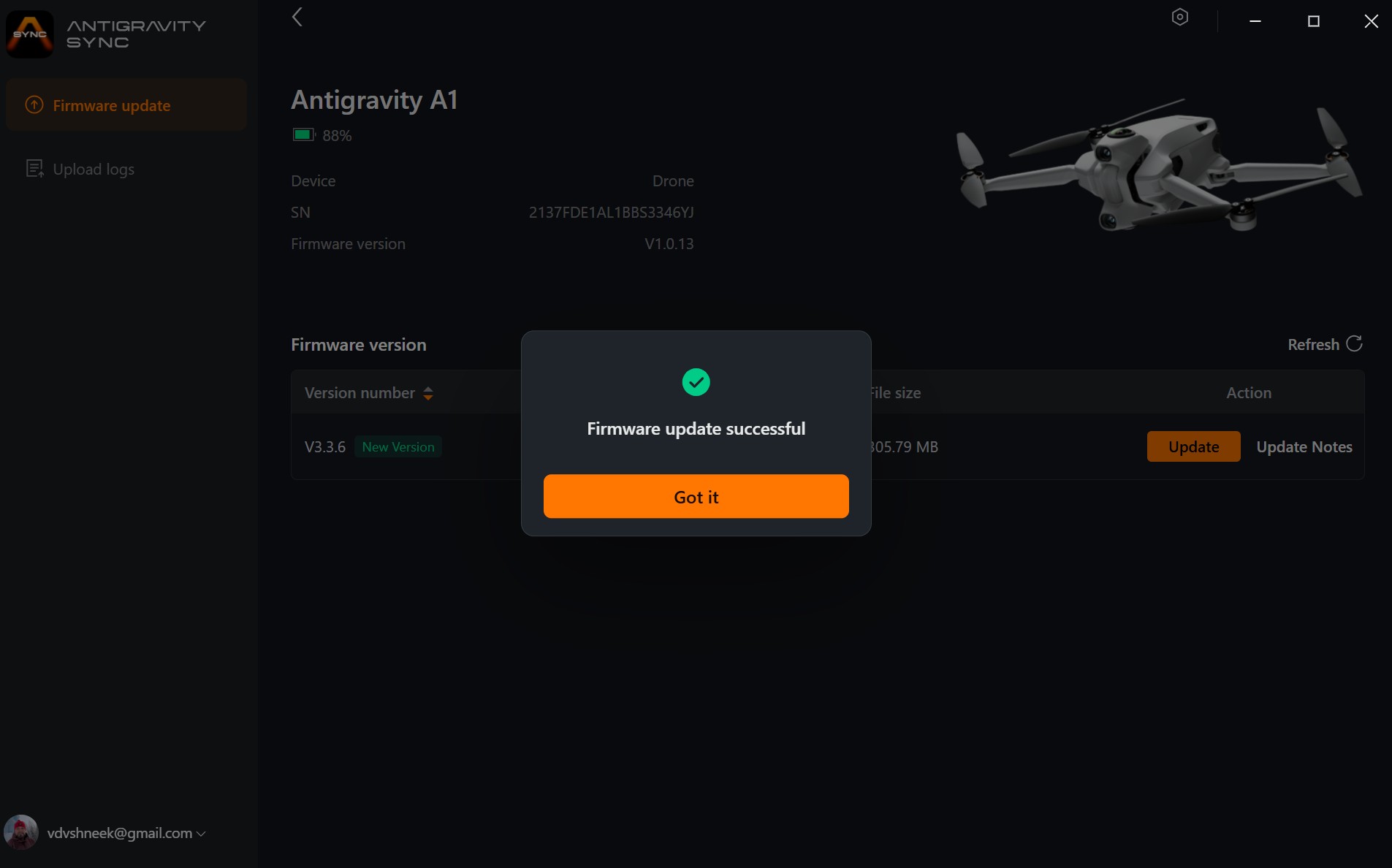This screenshot has width=1392, height=868.
Task: Open settings via hexagon gear icon
Action: tap(1179, 18)
